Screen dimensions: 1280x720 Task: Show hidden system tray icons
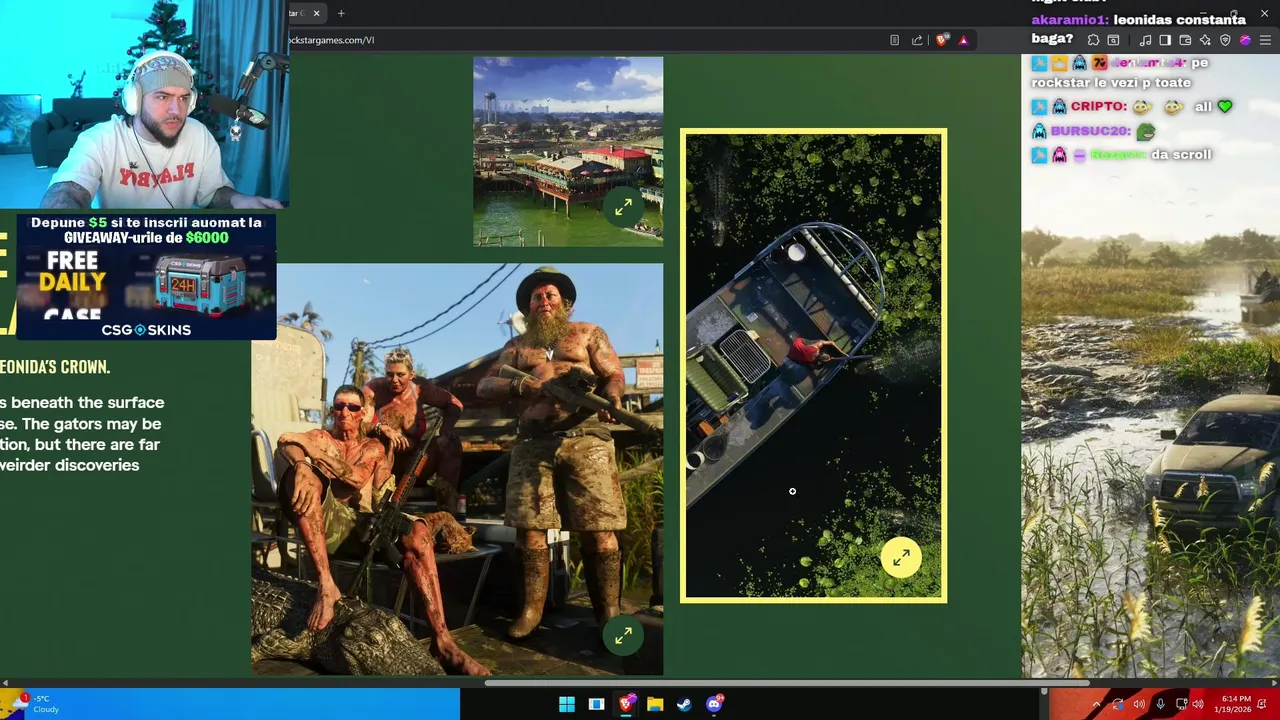click(x=1096, y=704)
